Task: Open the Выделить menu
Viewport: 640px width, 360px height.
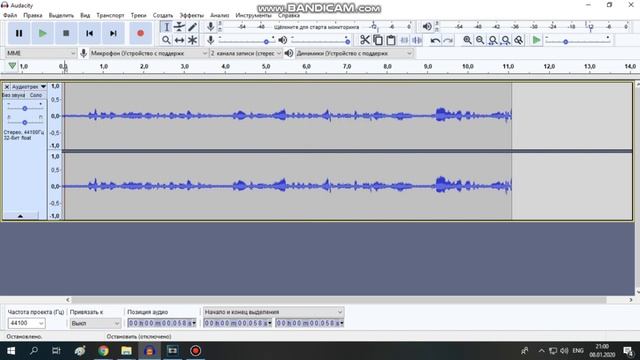Action: (61, 15)
